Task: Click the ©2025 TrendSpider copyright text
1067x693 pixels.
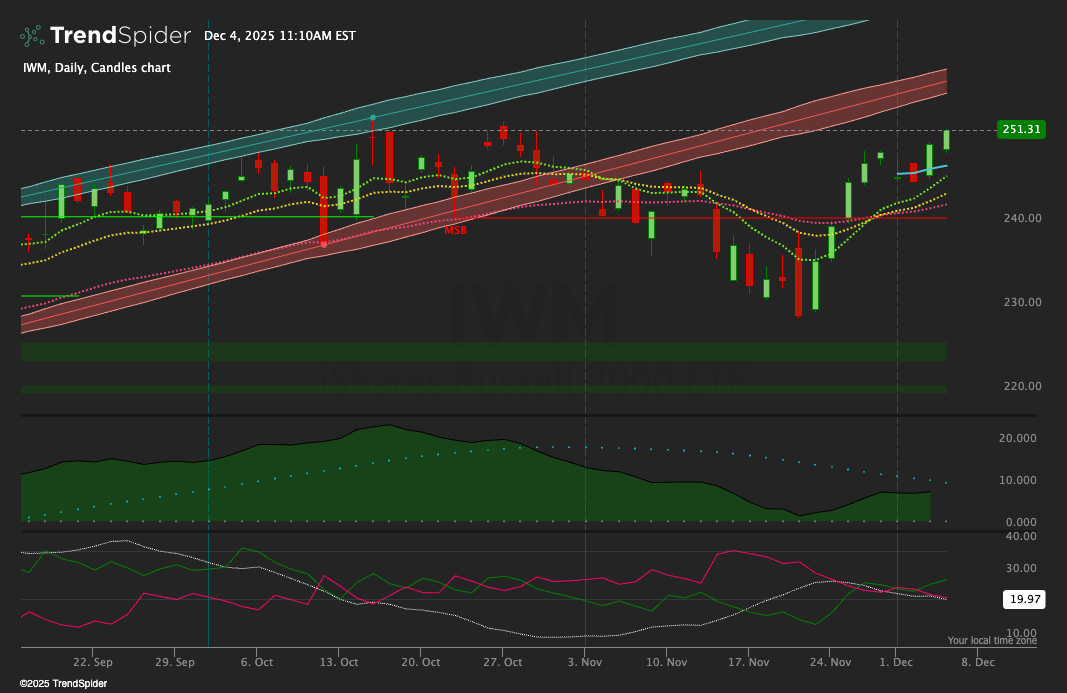Action: click(62, 683)
